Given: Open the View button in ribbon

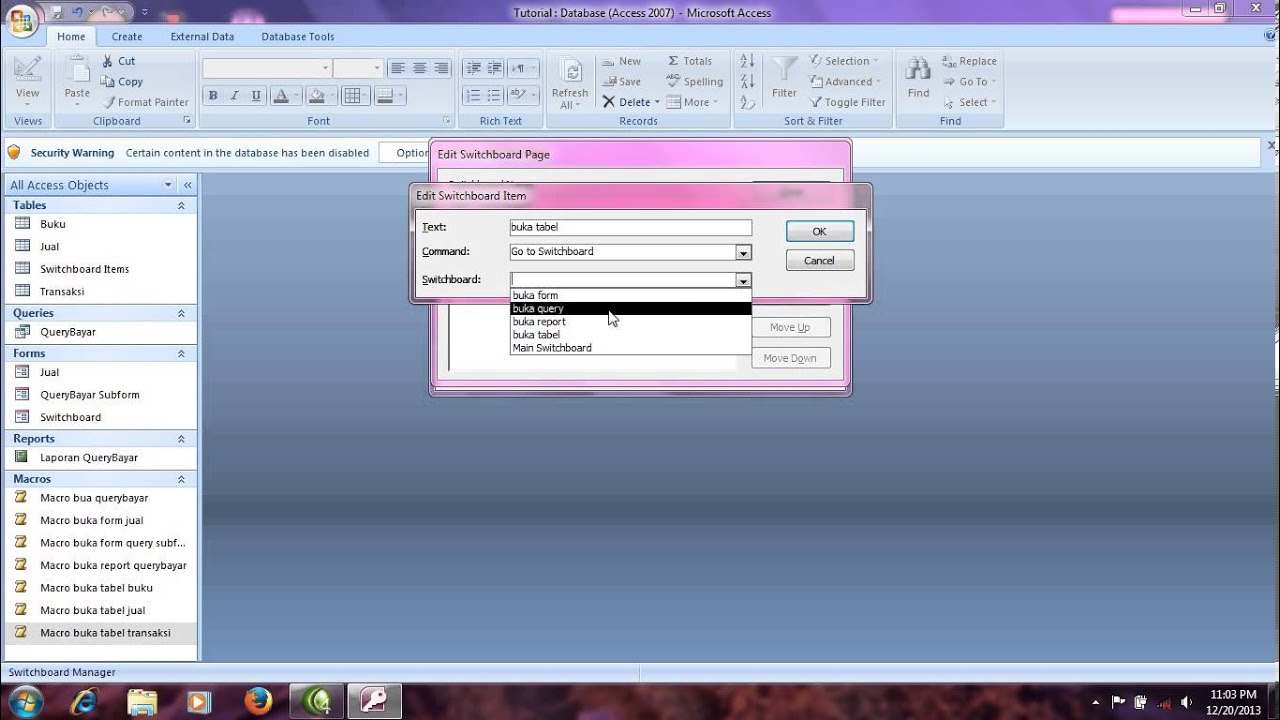Looking at the screenshot, I should point(28,80).
